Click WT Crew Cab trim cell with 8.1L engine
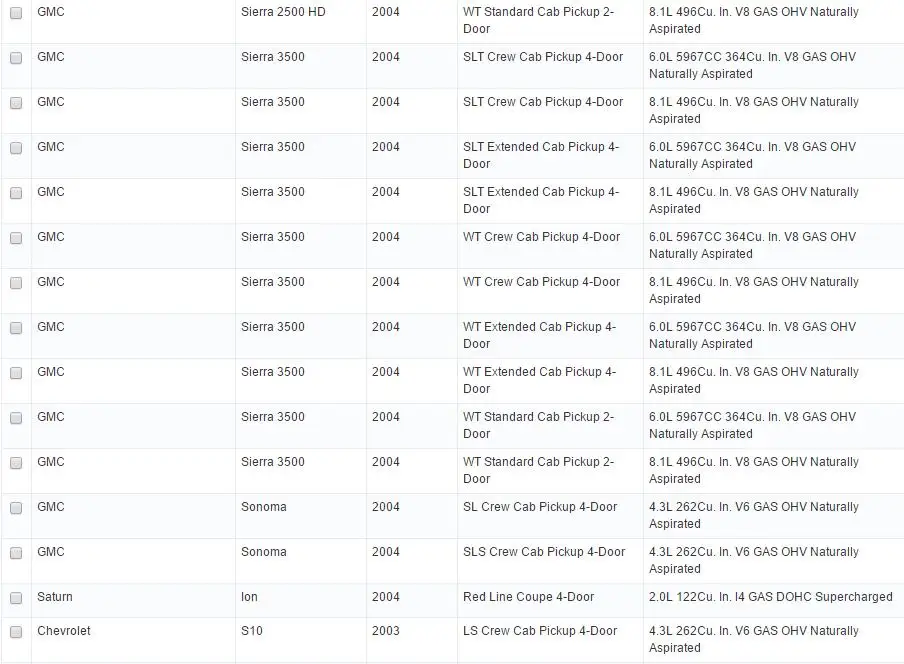The width and height of the screenshot is (904, 664). click(550, 290)
